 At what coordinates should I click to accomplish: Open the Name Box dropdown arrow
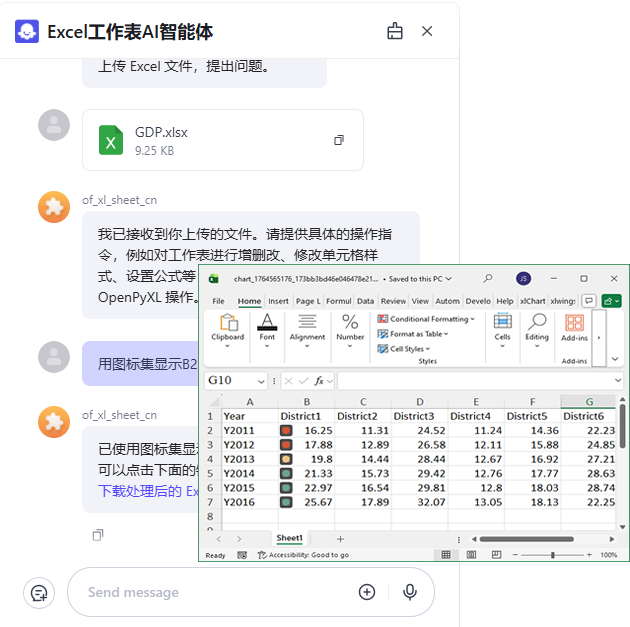pyautogui.click(x=261, y=381)
